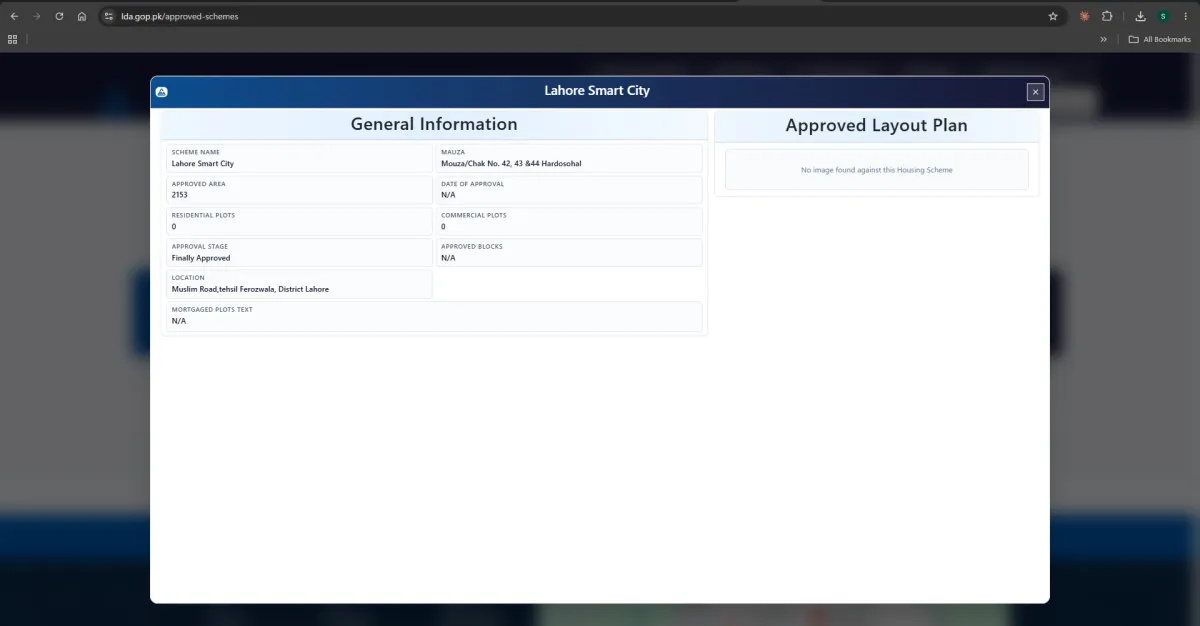Image resolution: width=1200 pixels, height=626 pixels.
Task: Close the Lahore Smart City dialog
Action: (1036, 92)
